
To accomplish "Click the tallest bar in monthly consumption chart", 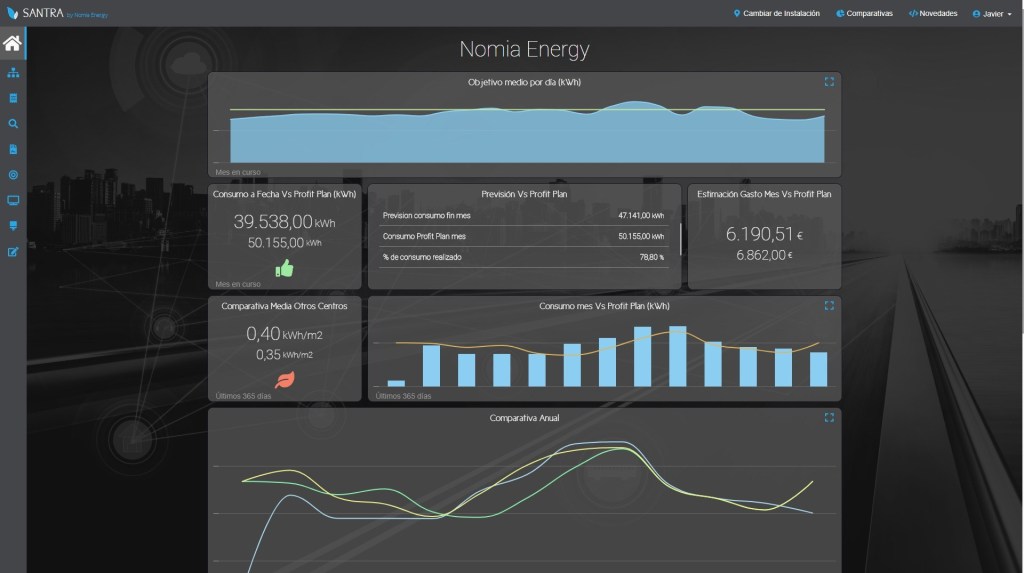I will (x=677, y=356).
